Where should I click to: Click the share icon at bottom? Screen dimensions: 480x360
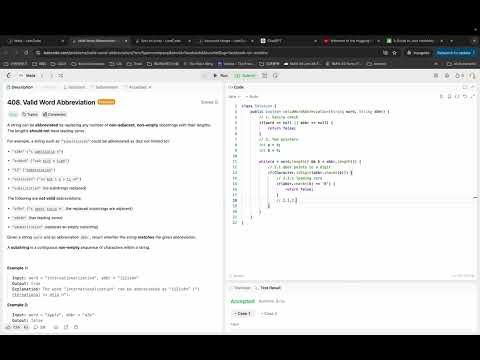66,327
